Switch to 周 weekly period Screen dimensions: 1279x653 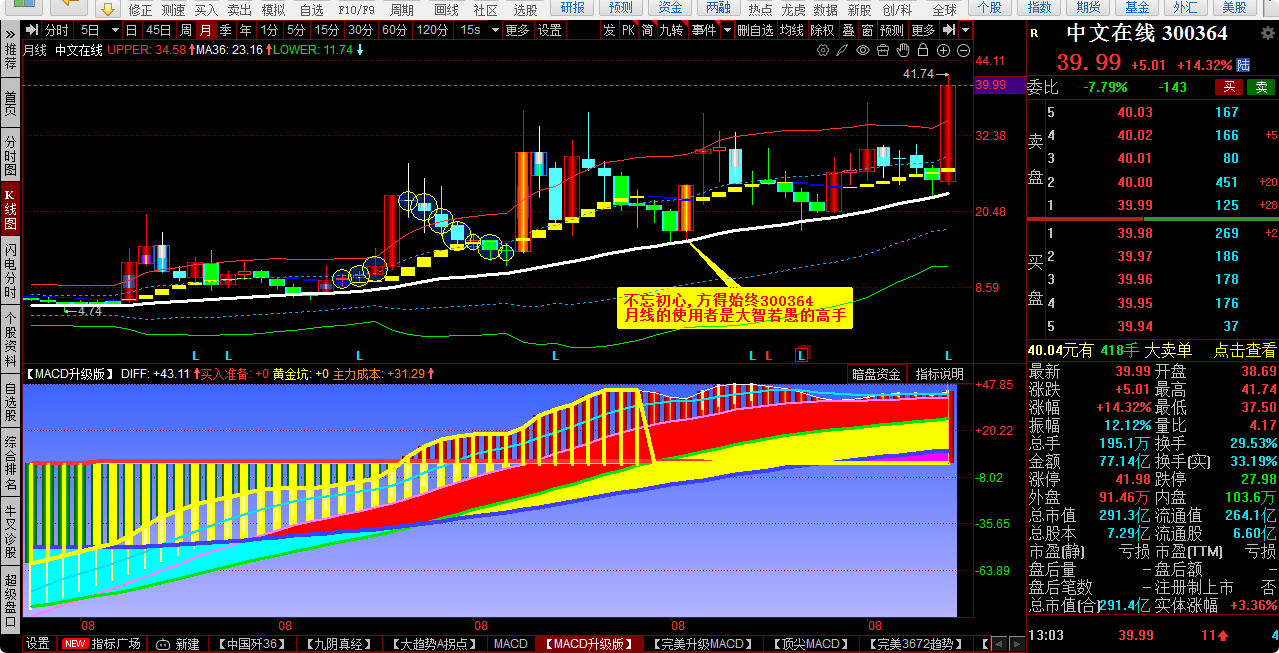point(186,30)
